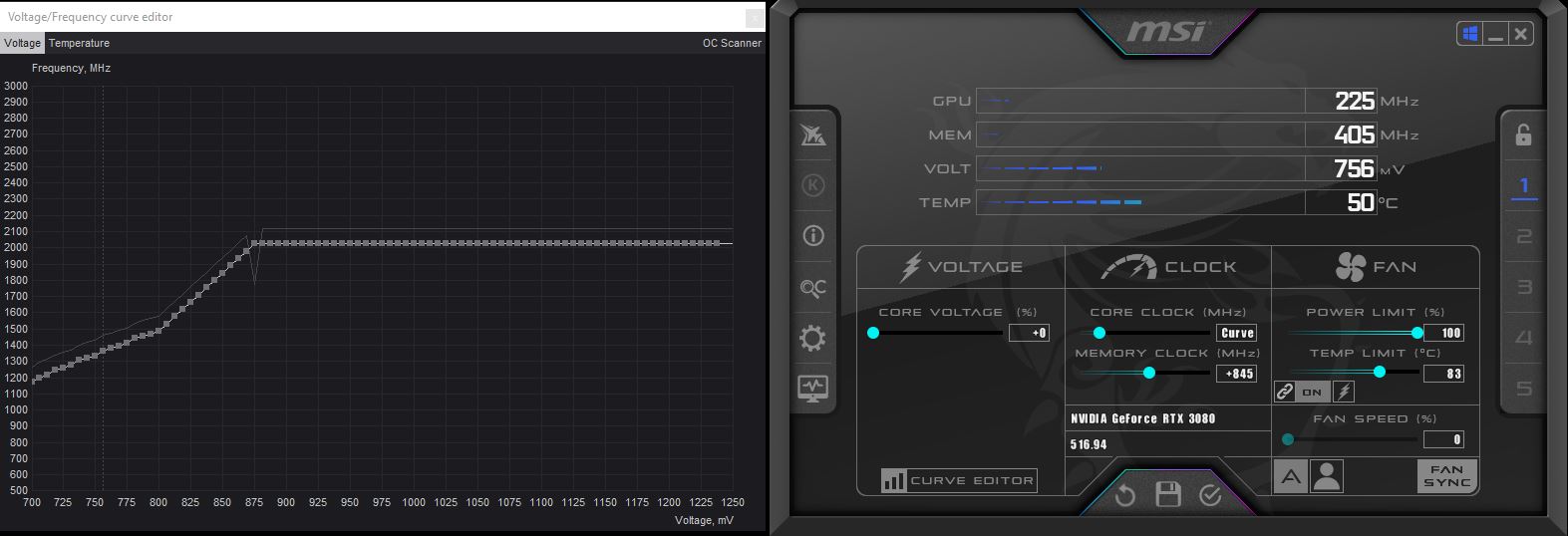Click the fan speed slider handle

1288,439
